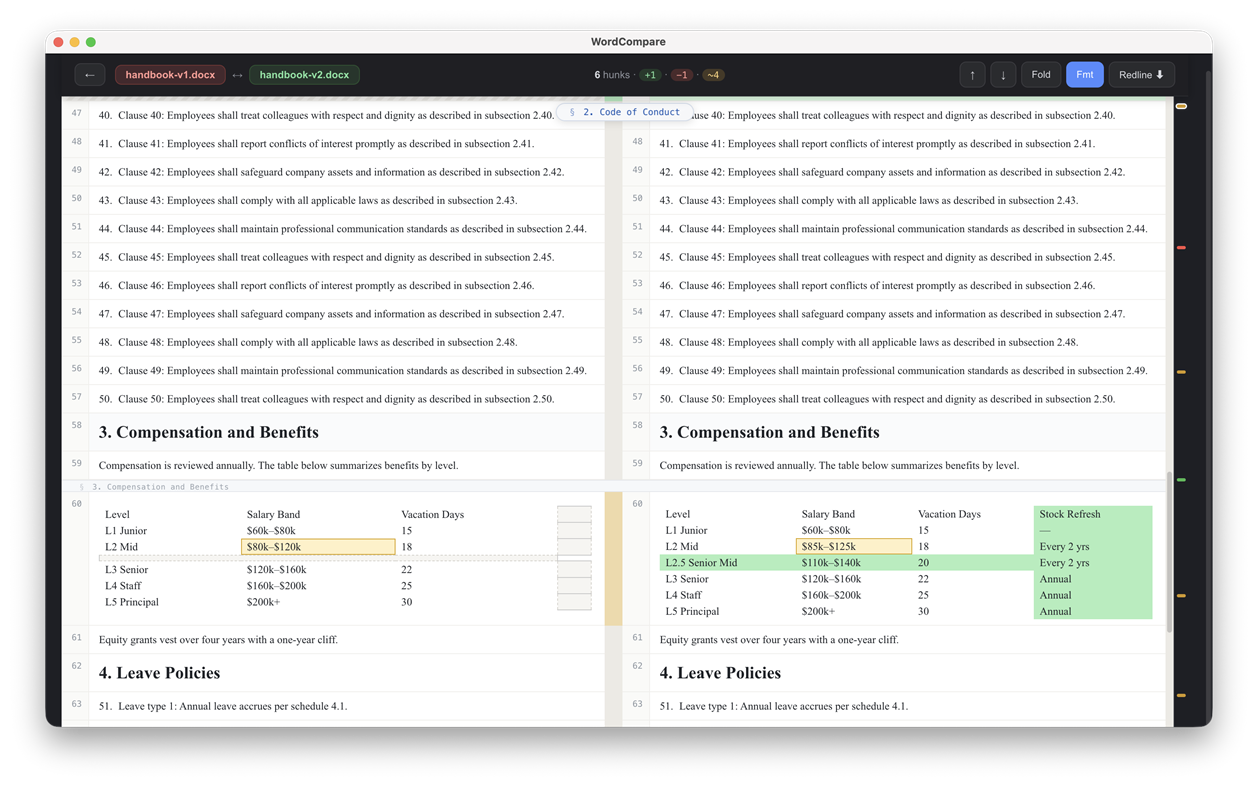Select the handbook-v2.docx file chip
Image resolution: width=1258 pixels, height=787 pixels.
point(304,75)
